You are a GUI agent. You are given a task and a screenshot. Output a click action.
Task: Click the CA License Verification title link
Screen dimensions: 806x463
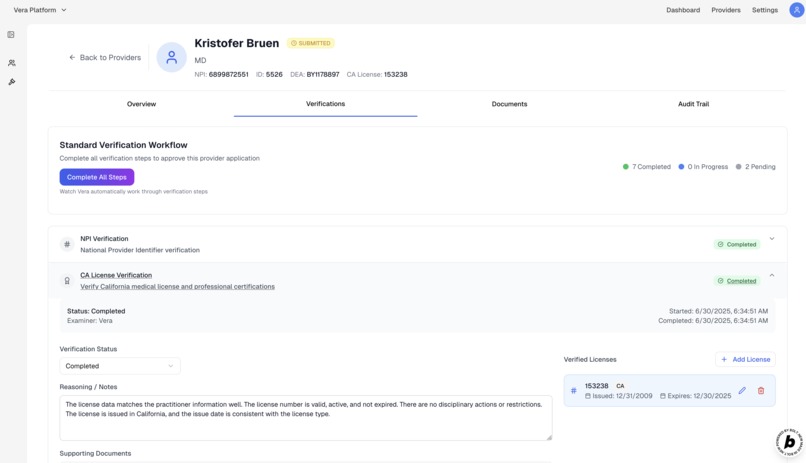click(x=116, y=275)
